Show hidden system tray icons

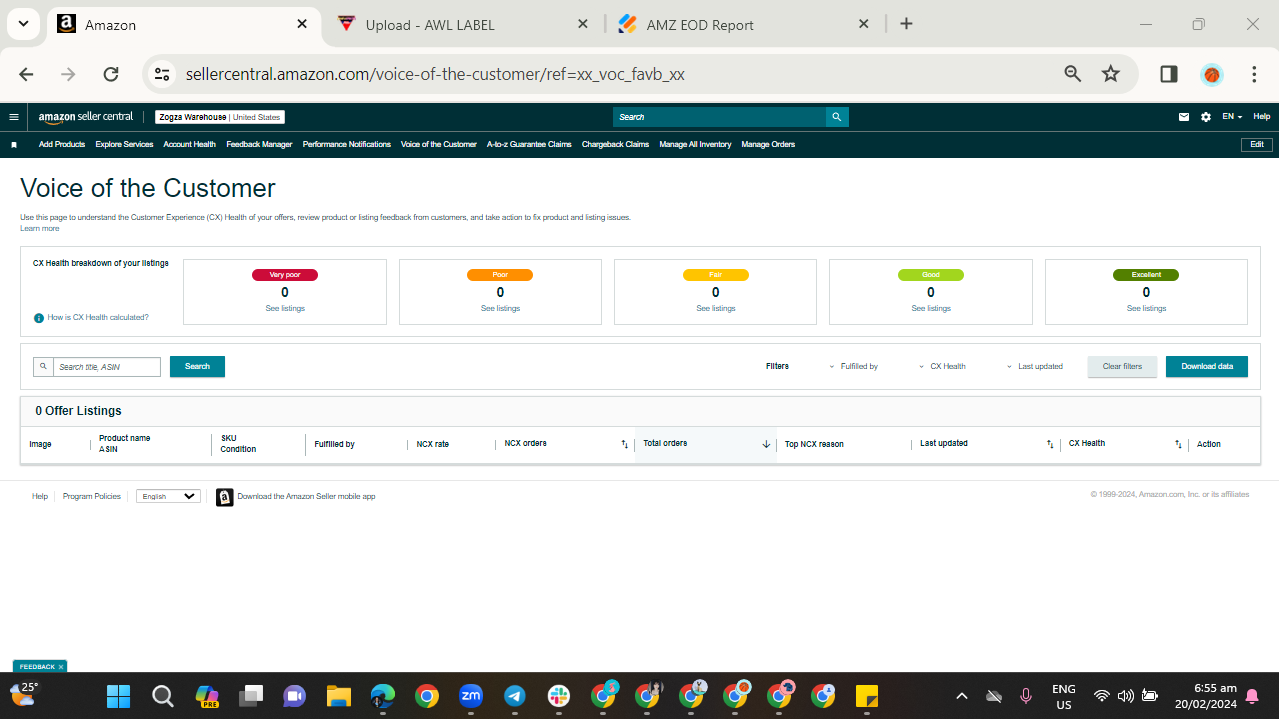pos(962,696)
